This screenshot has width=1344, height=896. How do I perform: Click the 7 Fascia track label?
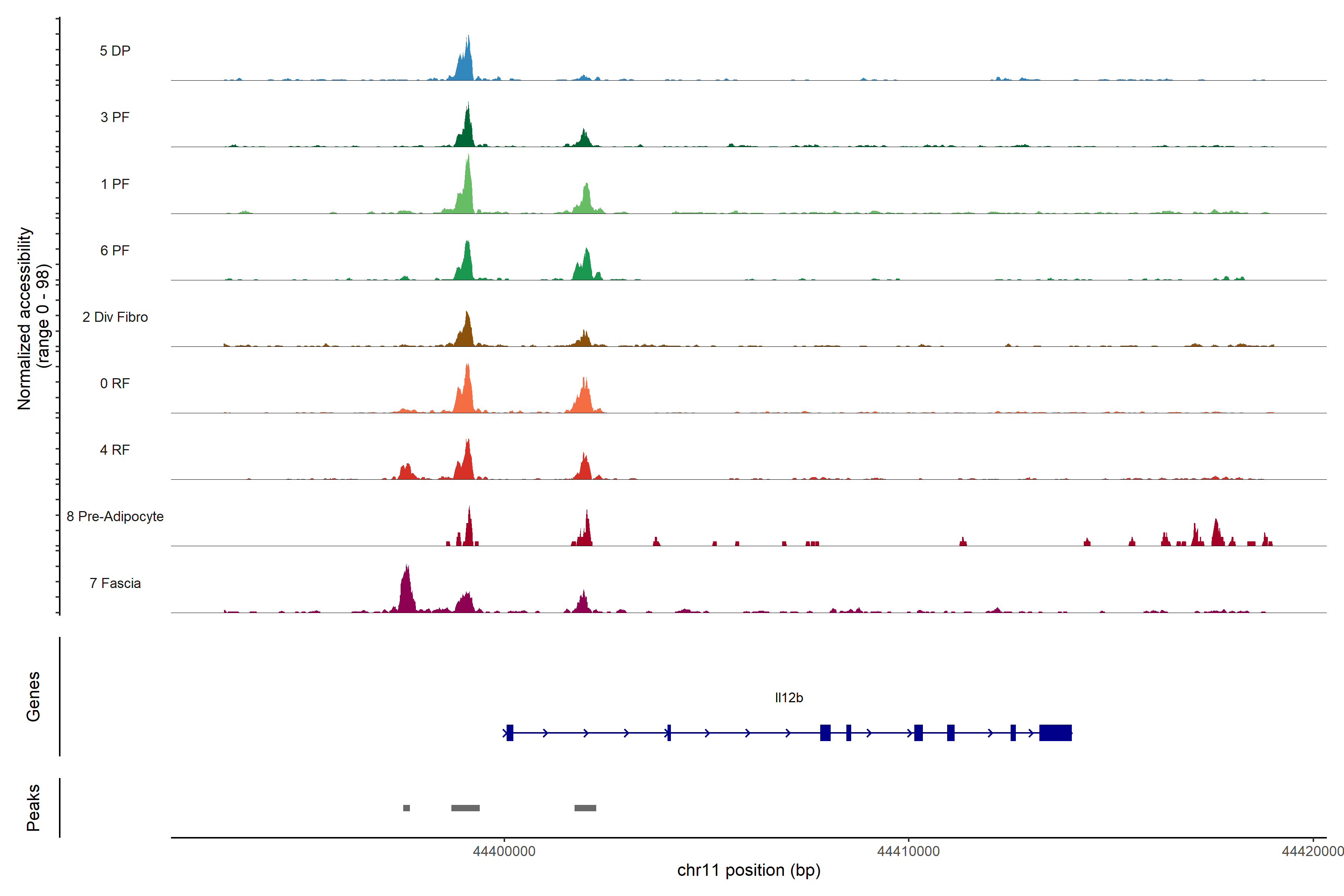(115, 583)
